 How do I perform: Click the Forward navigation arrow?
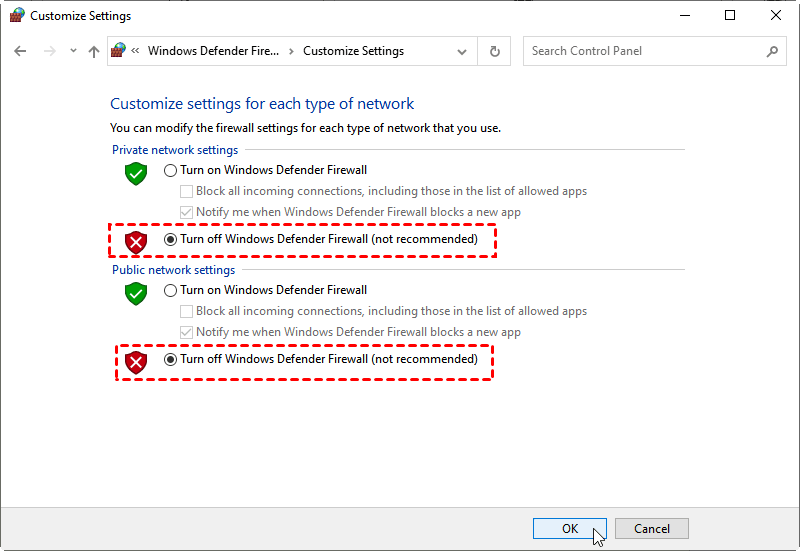tap(49, 51)
